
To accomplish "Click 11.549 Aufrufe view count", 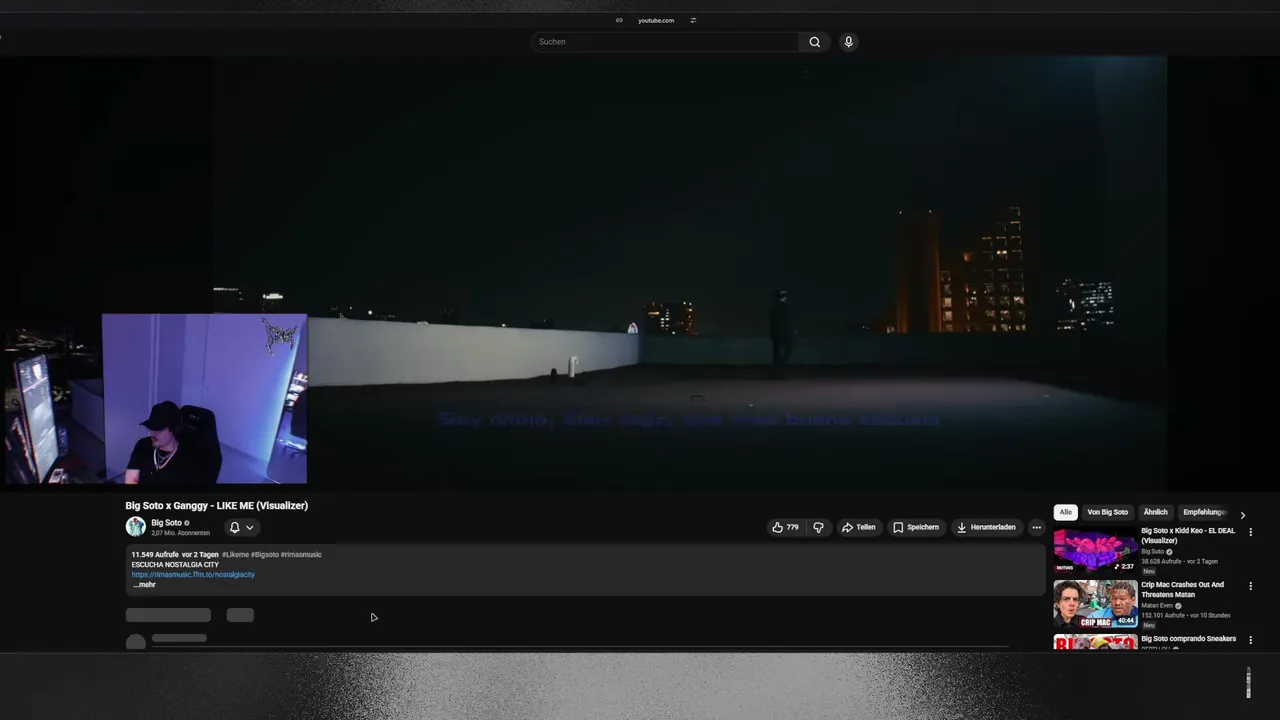I will (155, 554).
